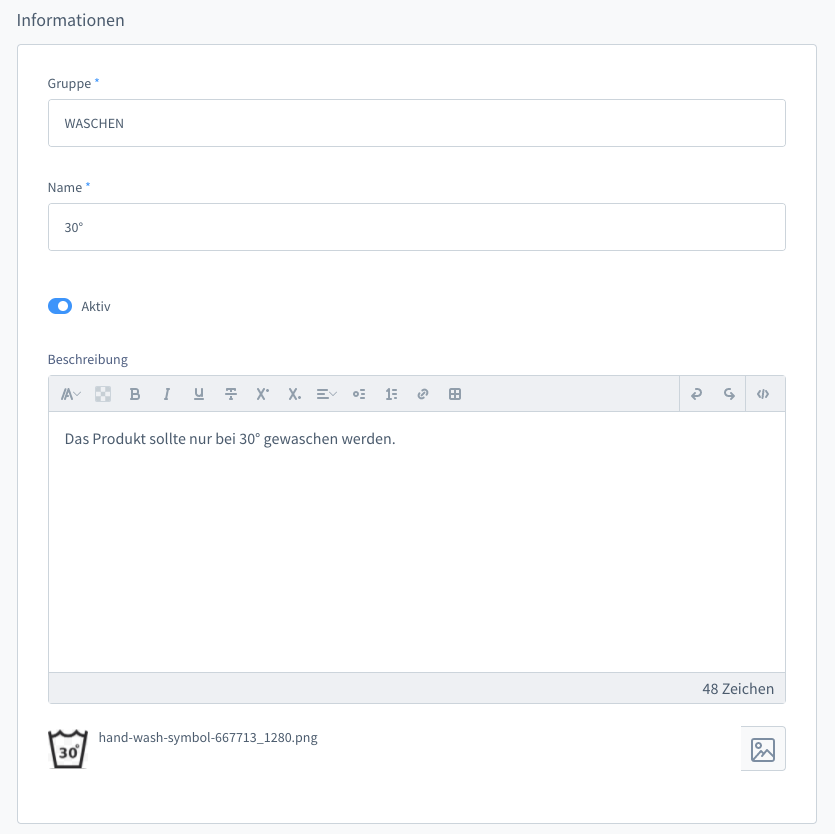Click the Gruppe input field
This screenshot has width=835, height=834.
click(416, 123)
